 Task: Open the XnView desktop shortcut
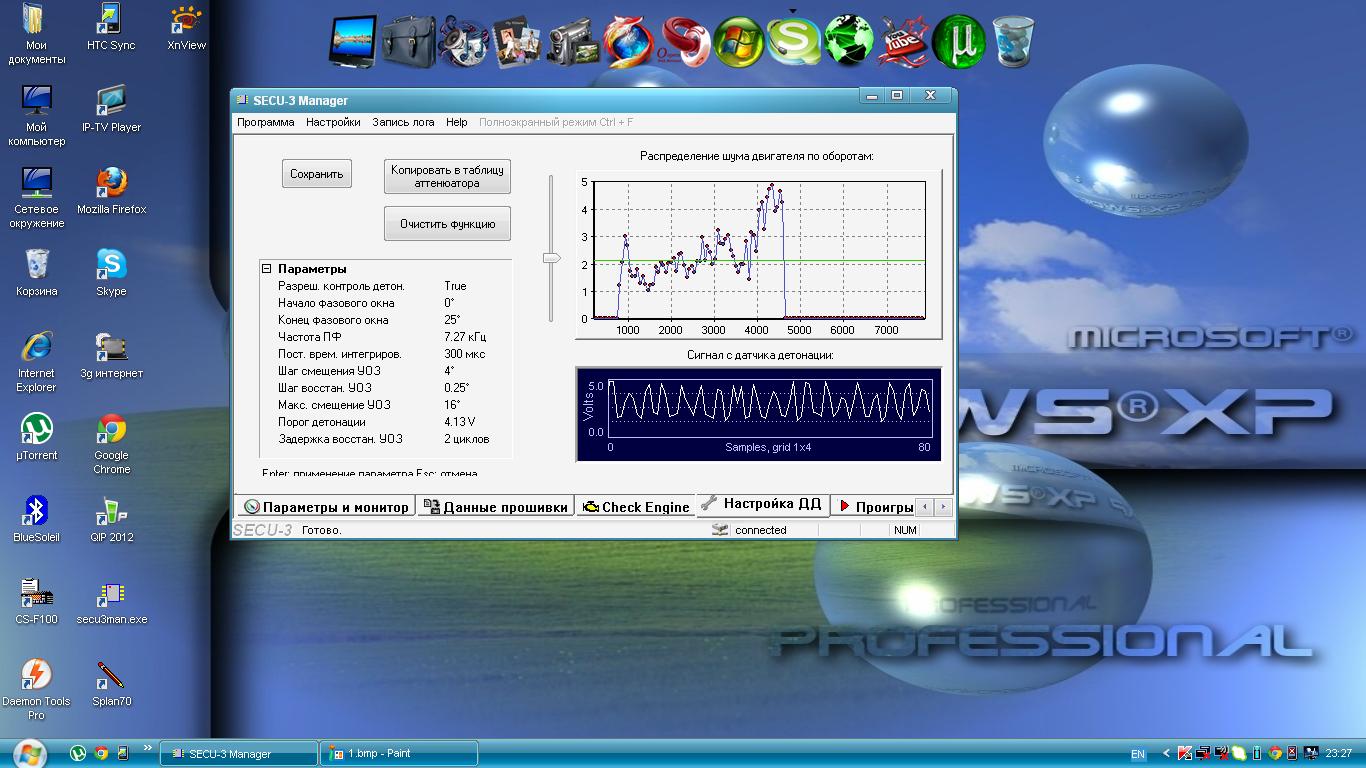tap(186, 22)
